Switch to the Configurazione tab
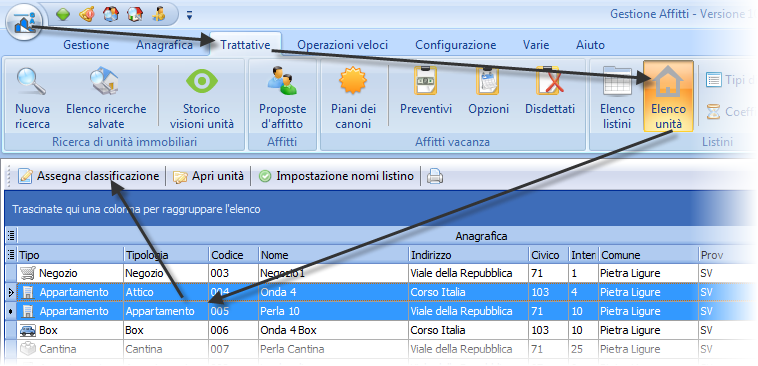Viewport: 758px width, 366px height. click(455, 45)
